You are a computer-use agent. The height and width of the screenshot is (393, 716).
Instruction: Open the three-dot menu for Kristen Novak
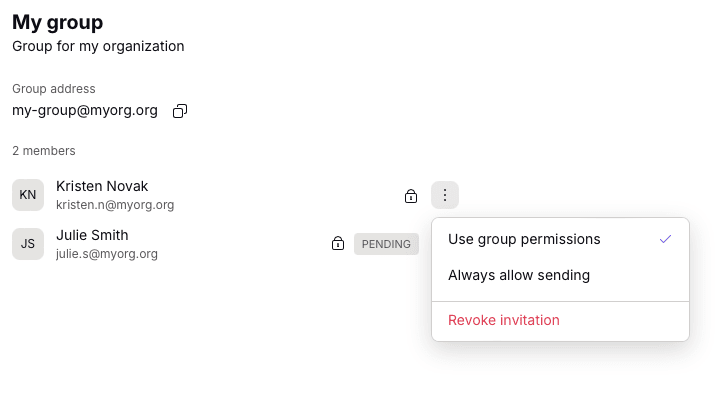[445, 195]
